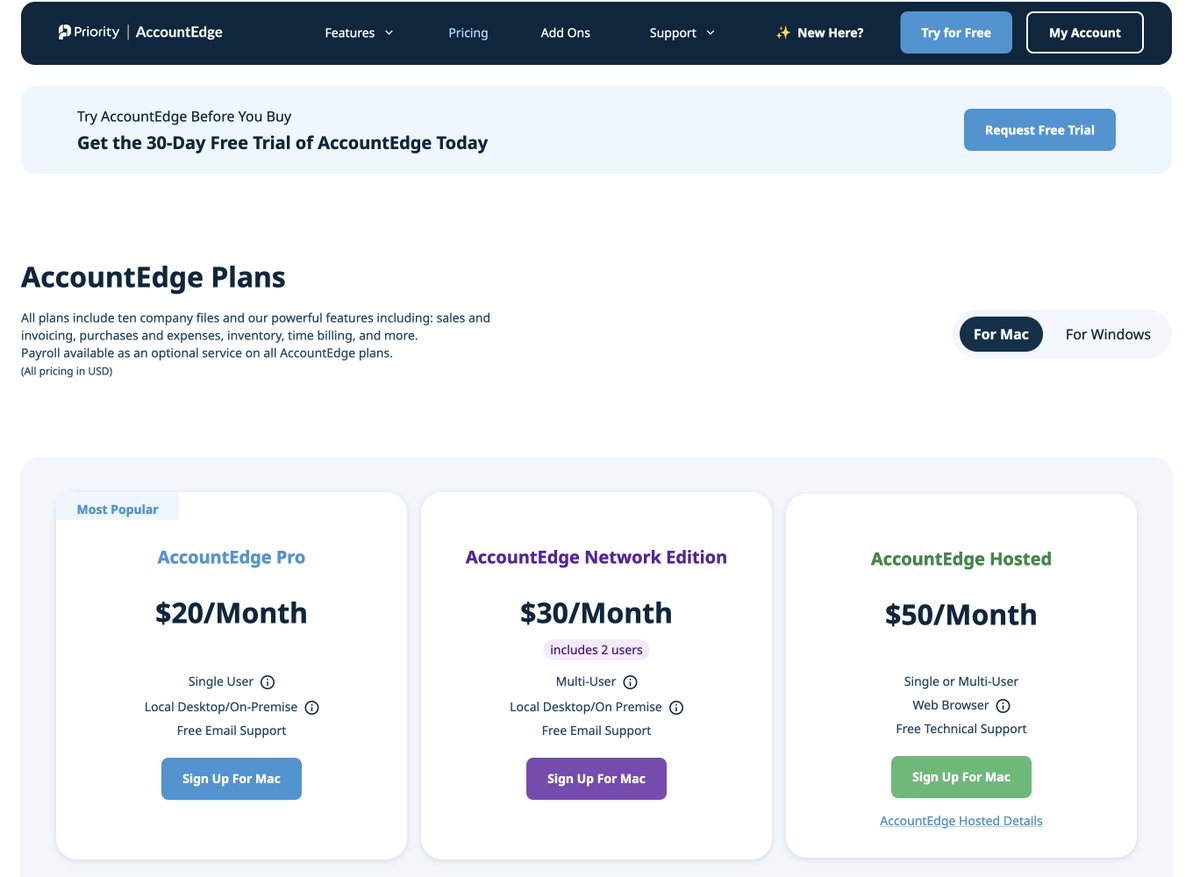Click the (All pricing in USD) note
1200x877 pixels.
[66, 371]
